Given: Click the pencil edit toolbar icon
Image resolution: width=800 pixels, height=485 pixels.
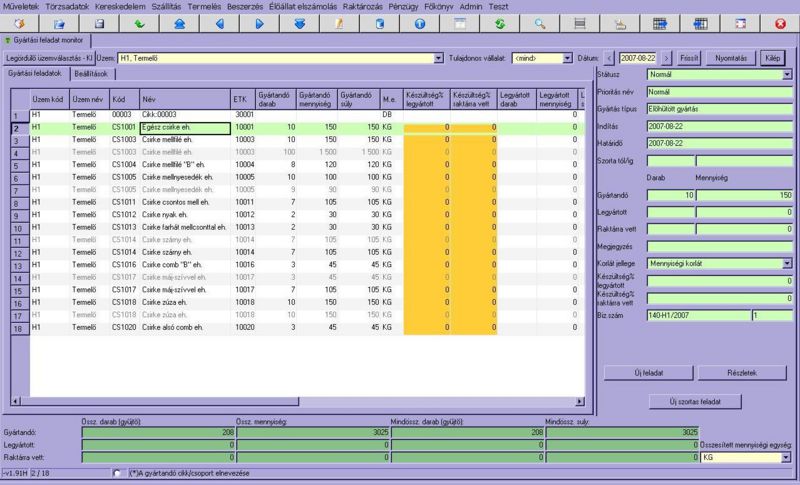Looking at the screenshot, I should coord(339,22).
